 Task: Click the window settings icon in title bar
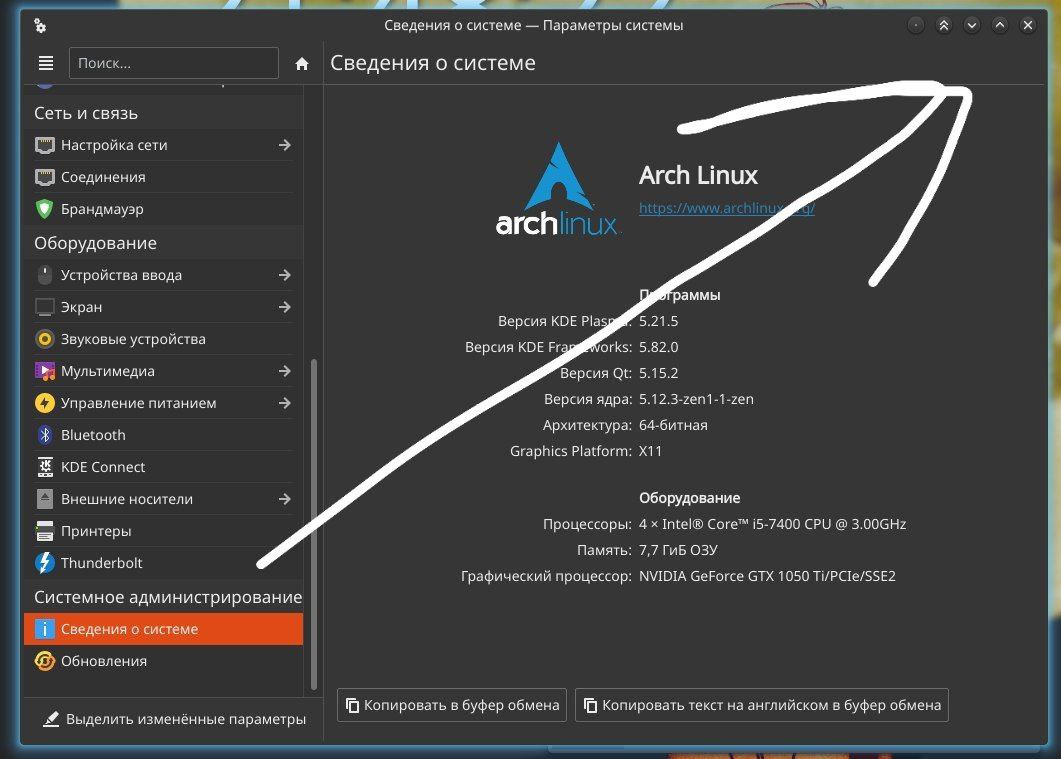40,26
